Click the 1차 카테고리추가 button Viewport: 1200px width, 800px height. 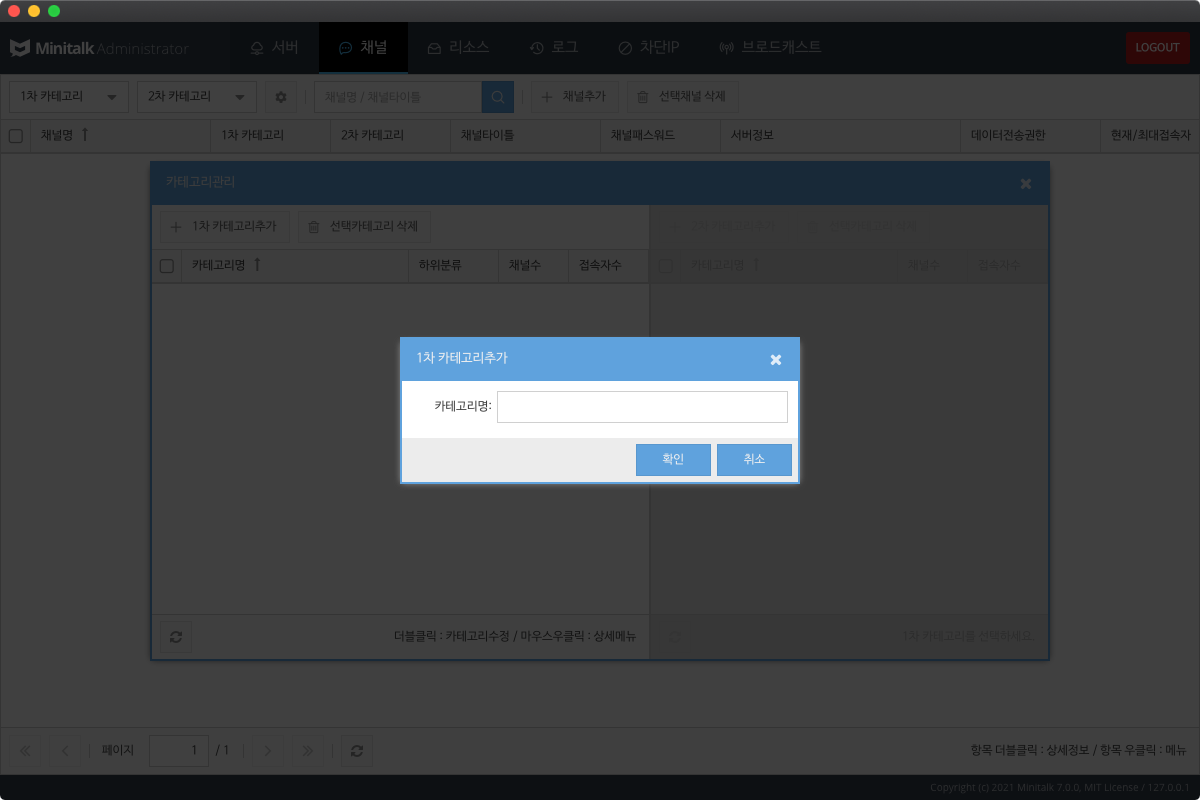225,227
